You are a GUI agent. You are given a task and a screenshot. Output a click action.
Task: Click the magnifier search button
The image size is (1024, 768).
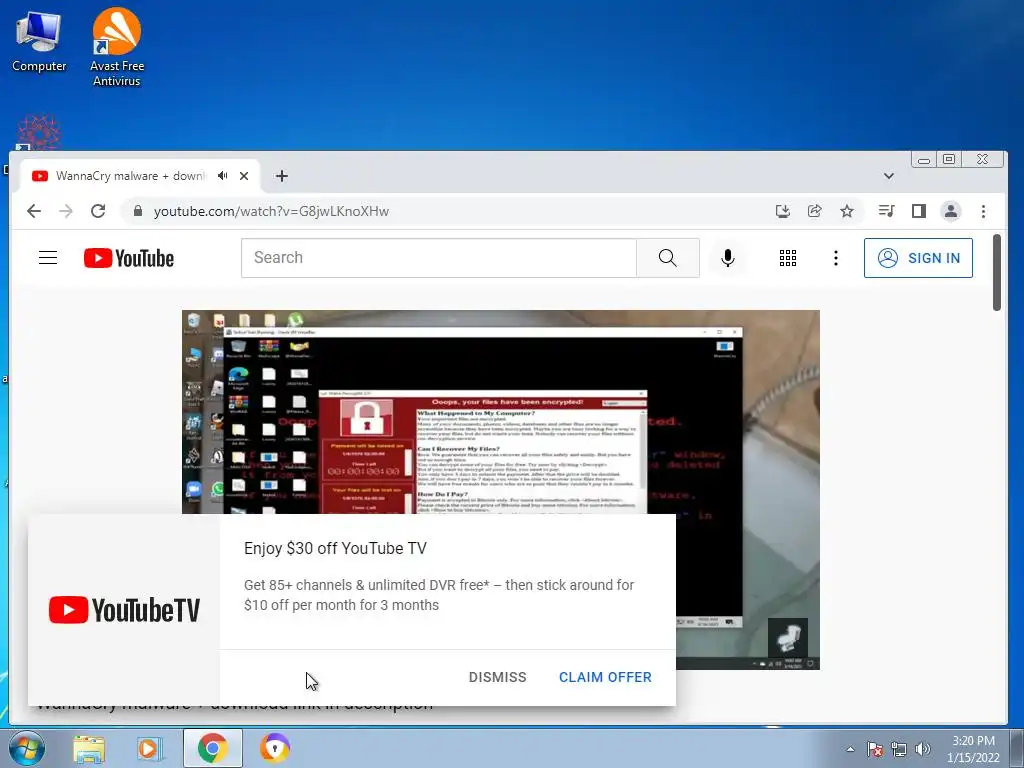pos(667,258)
